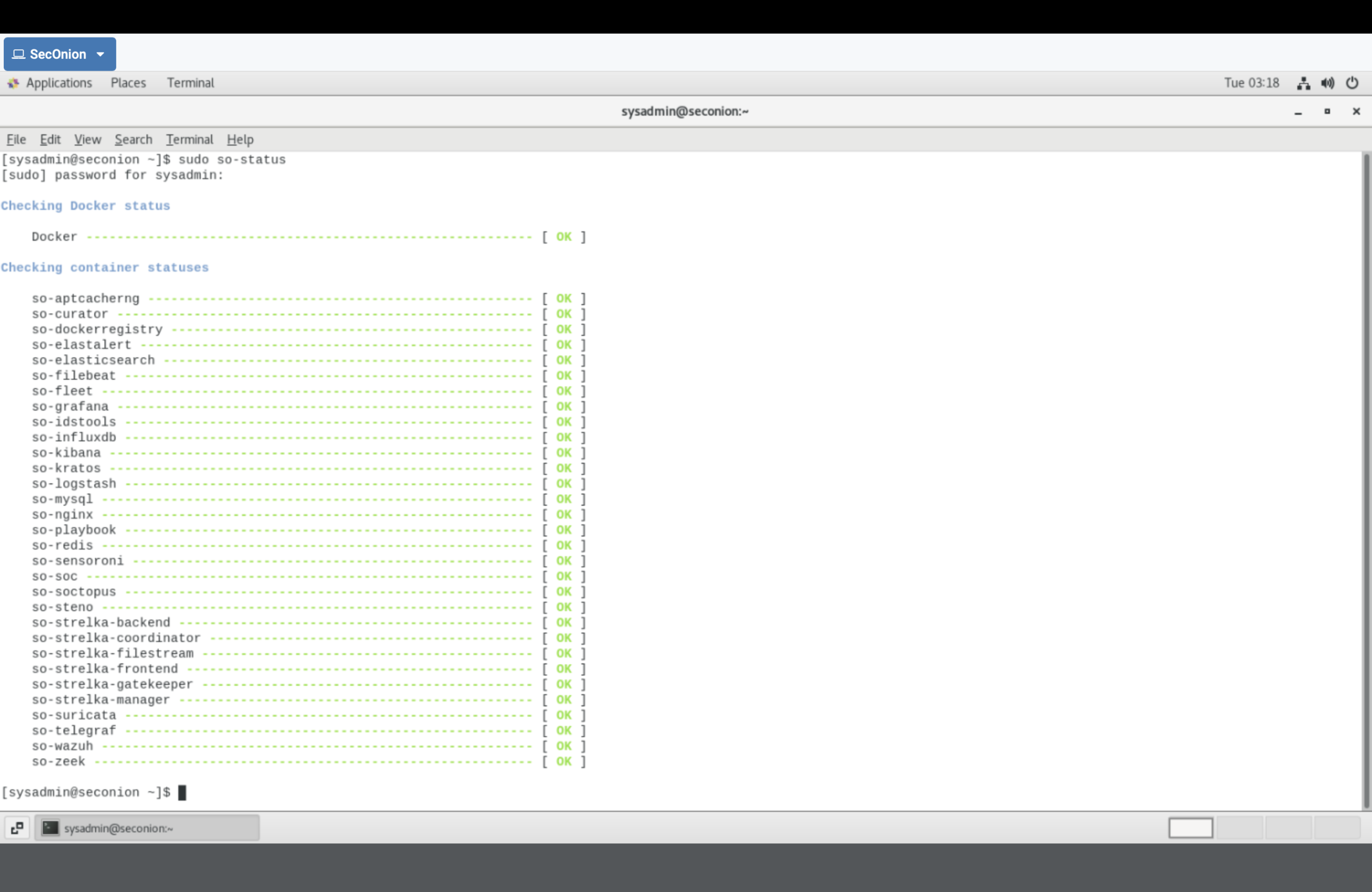This screenshot has width=1372, height=892.
Task: Switch to the first workspace in pager
Action: [x=1190, y=828]
